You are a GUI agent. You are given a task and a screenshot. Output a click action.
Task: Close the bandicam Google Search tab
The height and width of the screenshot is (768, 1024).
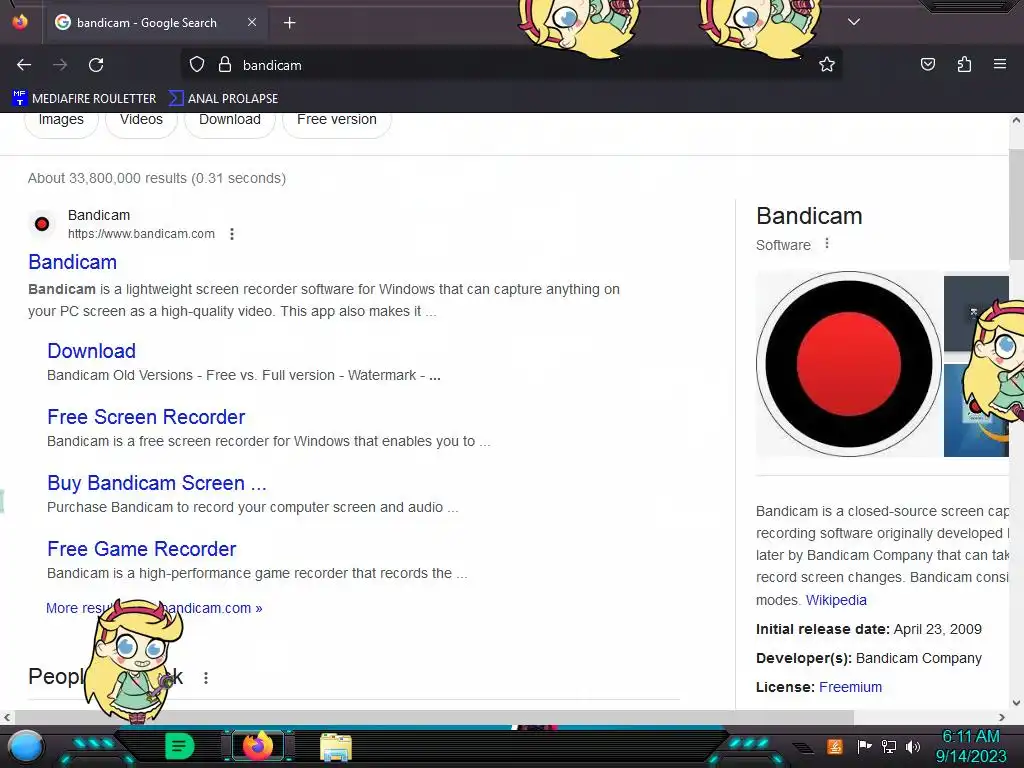(252, 22)
